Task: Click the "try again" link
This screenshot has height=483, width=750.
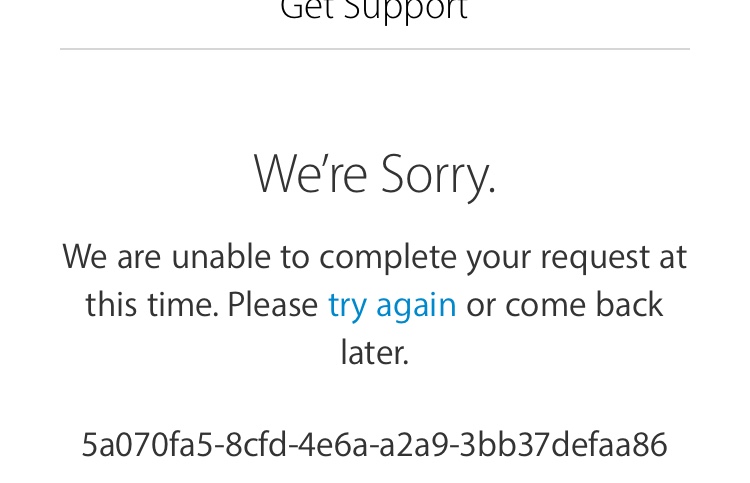Action: (x=392, y=306)
